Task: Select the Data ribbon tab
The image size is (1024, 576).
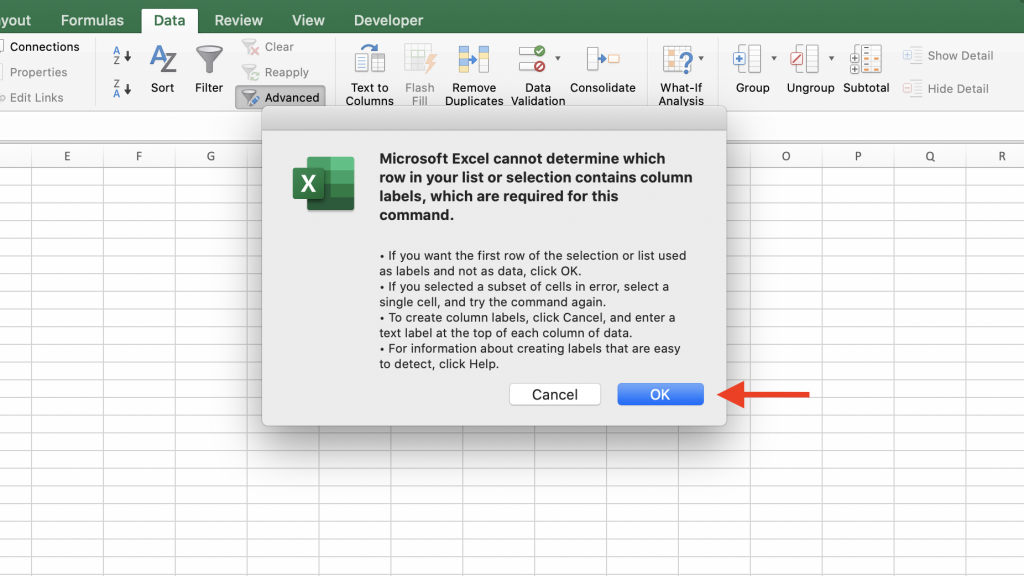Action: pos(169,20)
